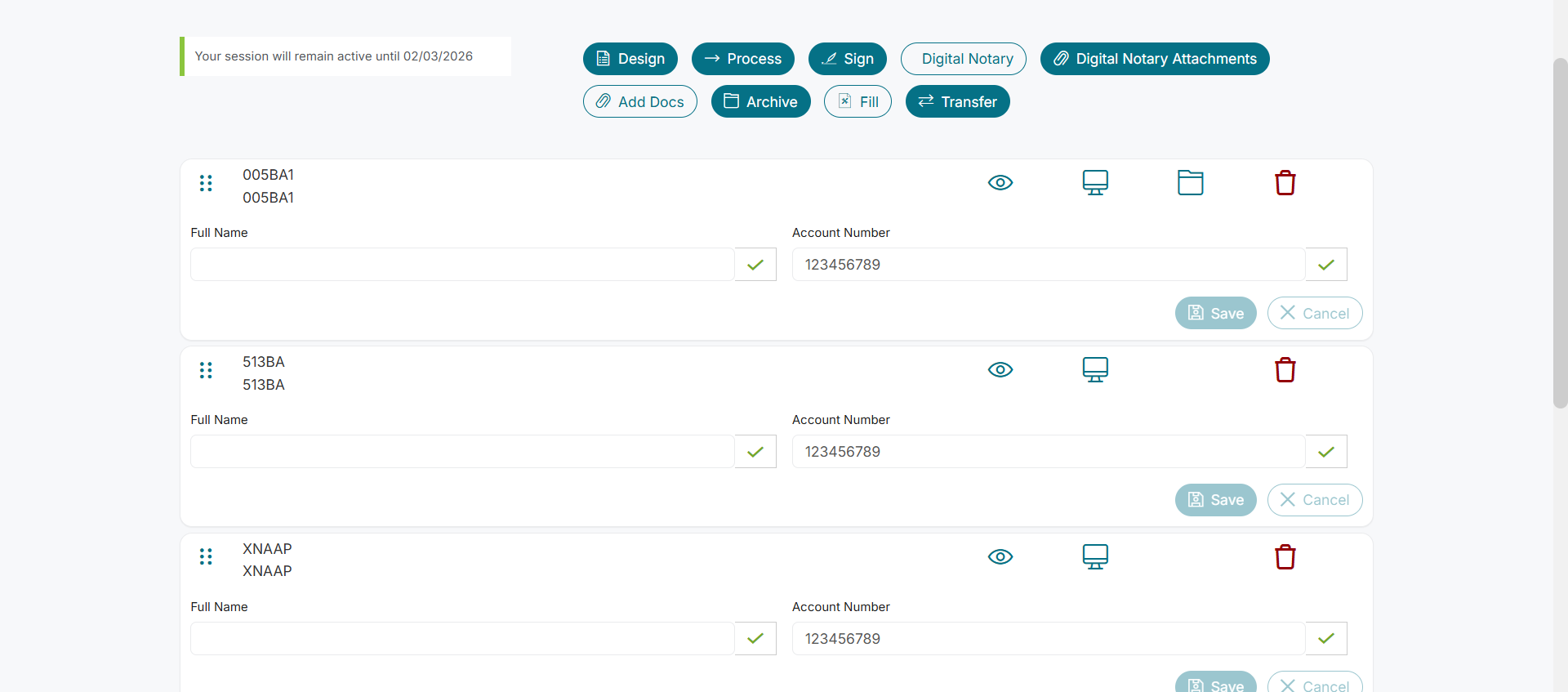Image resolution: width=1568 pixels, height=692 pixels.
Task: Click the trash icon for XNAAP
Action: [x=1285, y=557]
